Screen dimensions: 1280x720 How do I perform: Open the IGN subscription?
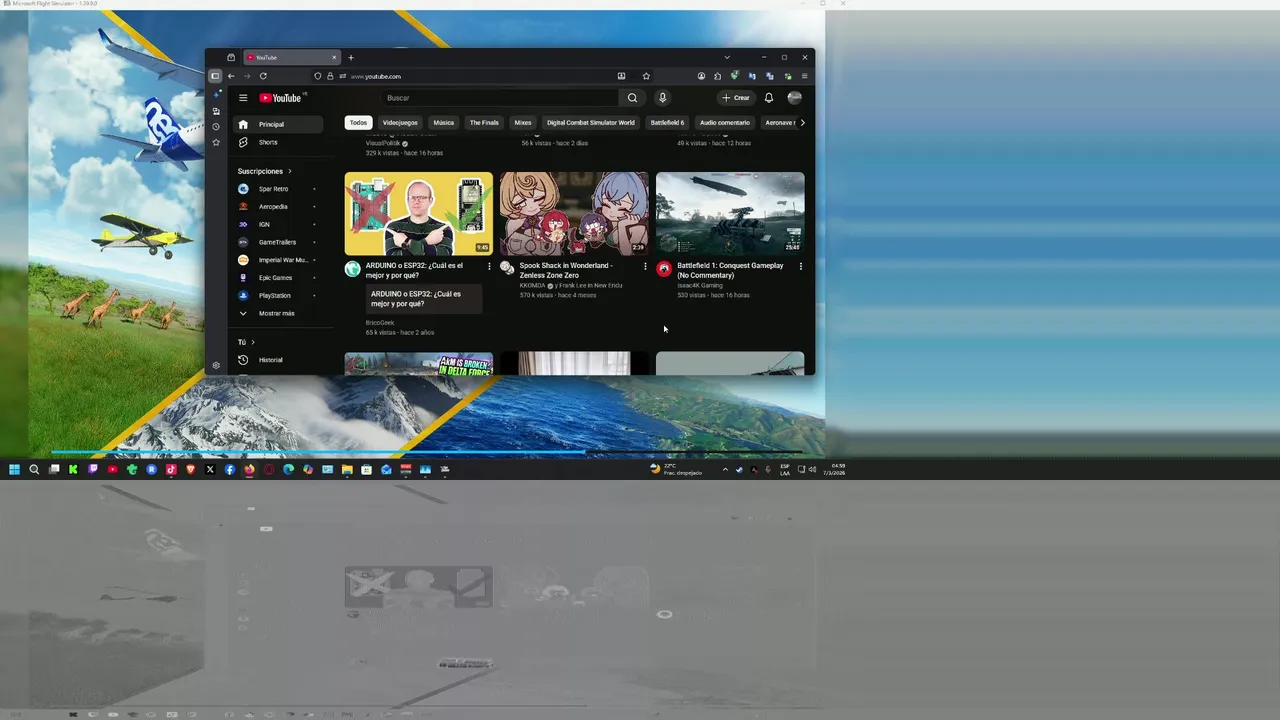coord(278,224)
